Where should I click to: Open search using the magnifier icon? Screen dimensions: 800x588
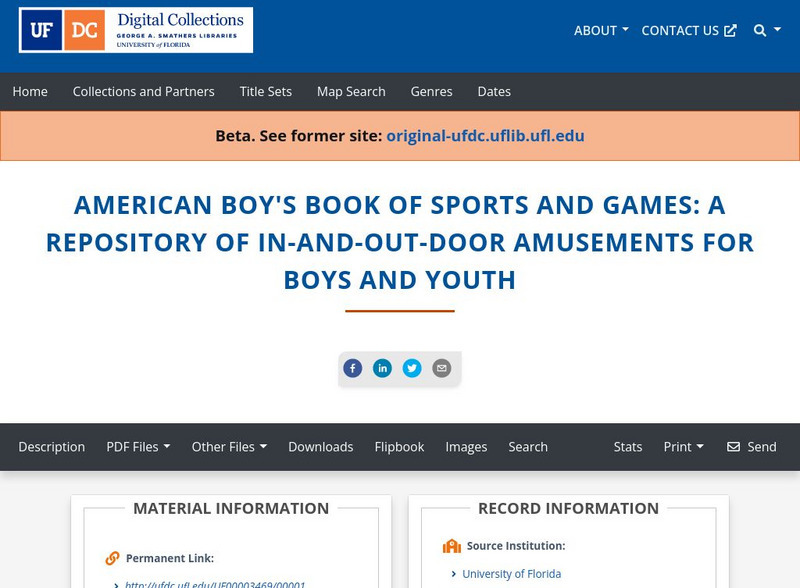click(x=757, y=30)
